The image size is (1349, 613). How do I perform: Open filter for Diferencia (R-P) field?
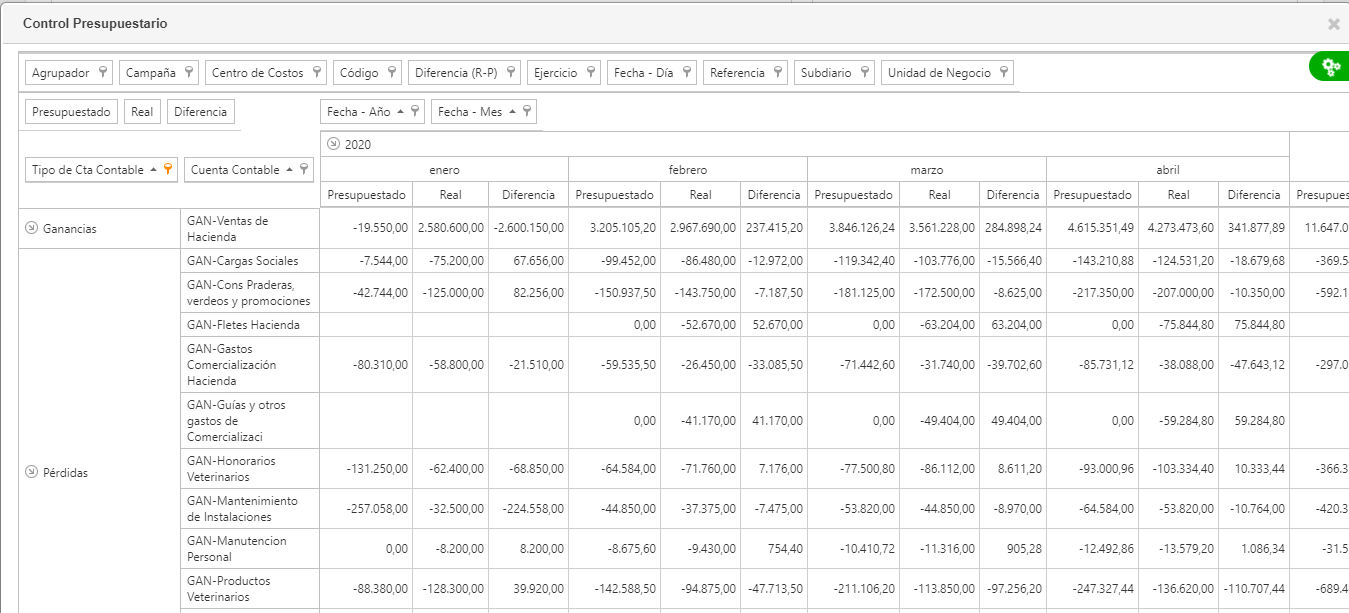point(511,72)
